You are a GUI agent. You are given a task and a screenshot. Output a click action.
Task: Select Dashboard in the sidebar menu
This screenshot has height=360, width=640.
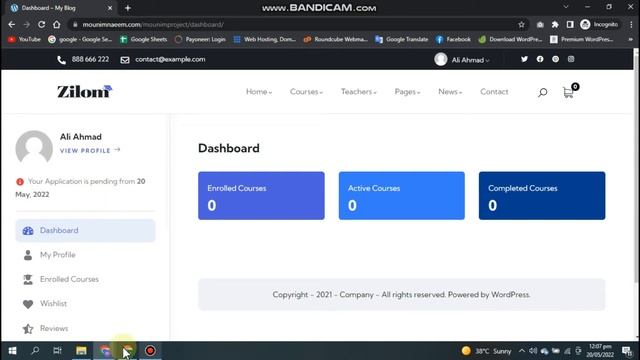85,231
